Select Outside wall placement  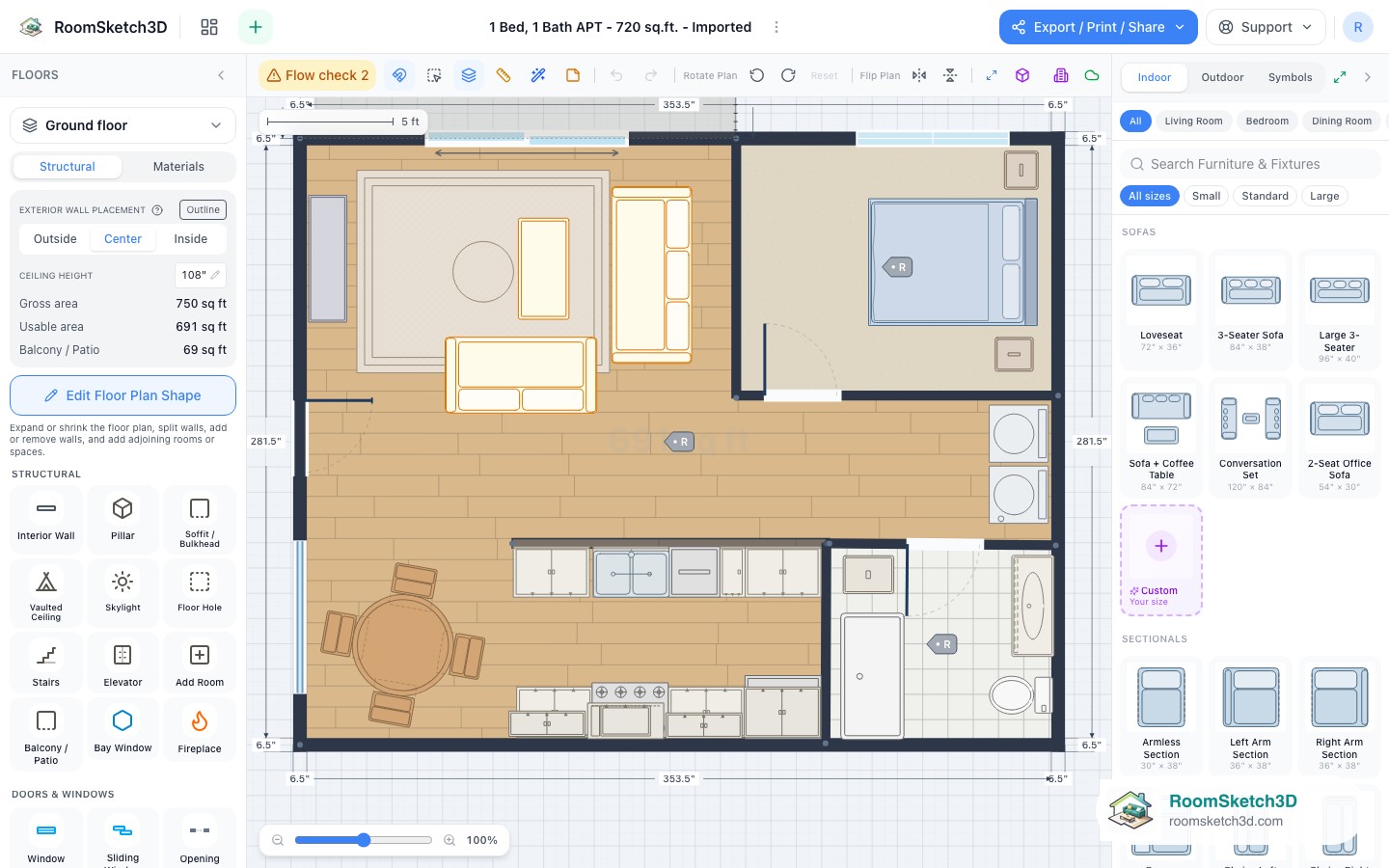click(55, 239)
